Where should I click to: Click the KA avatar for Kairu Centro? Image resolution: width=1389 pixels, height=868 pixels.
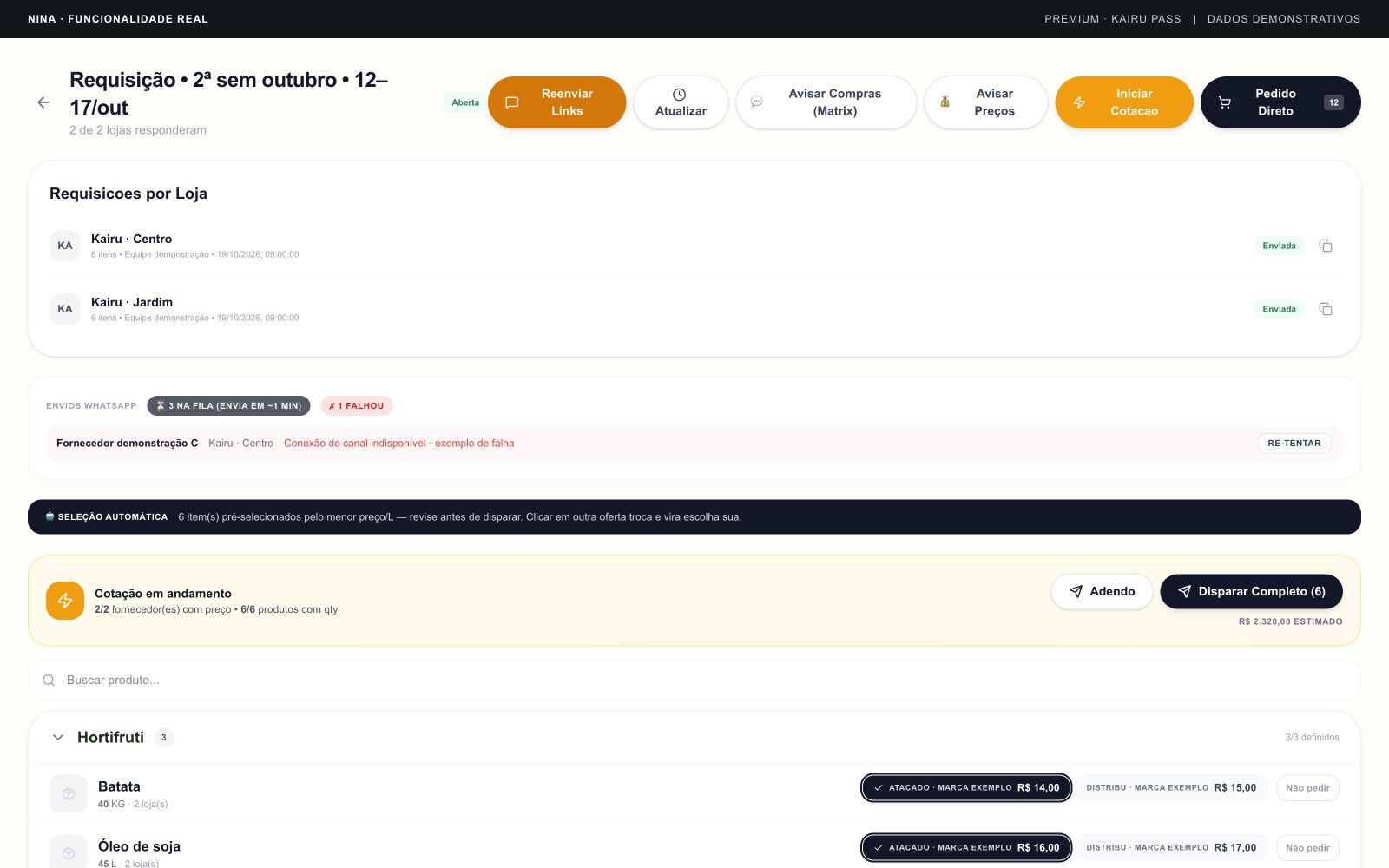[65, 246]
